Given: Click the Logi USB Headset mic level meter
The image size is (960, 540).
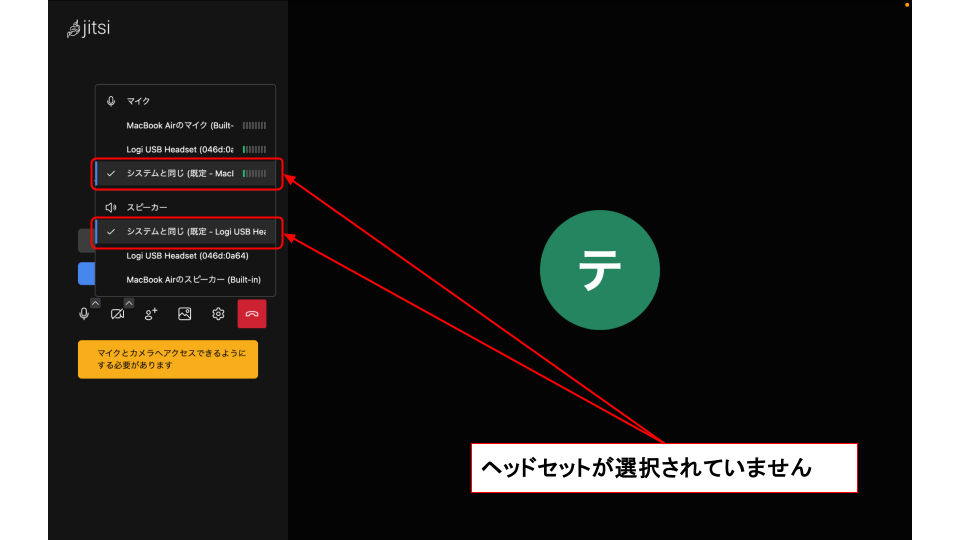Looking at the screenshot, I should pos(254,149).
